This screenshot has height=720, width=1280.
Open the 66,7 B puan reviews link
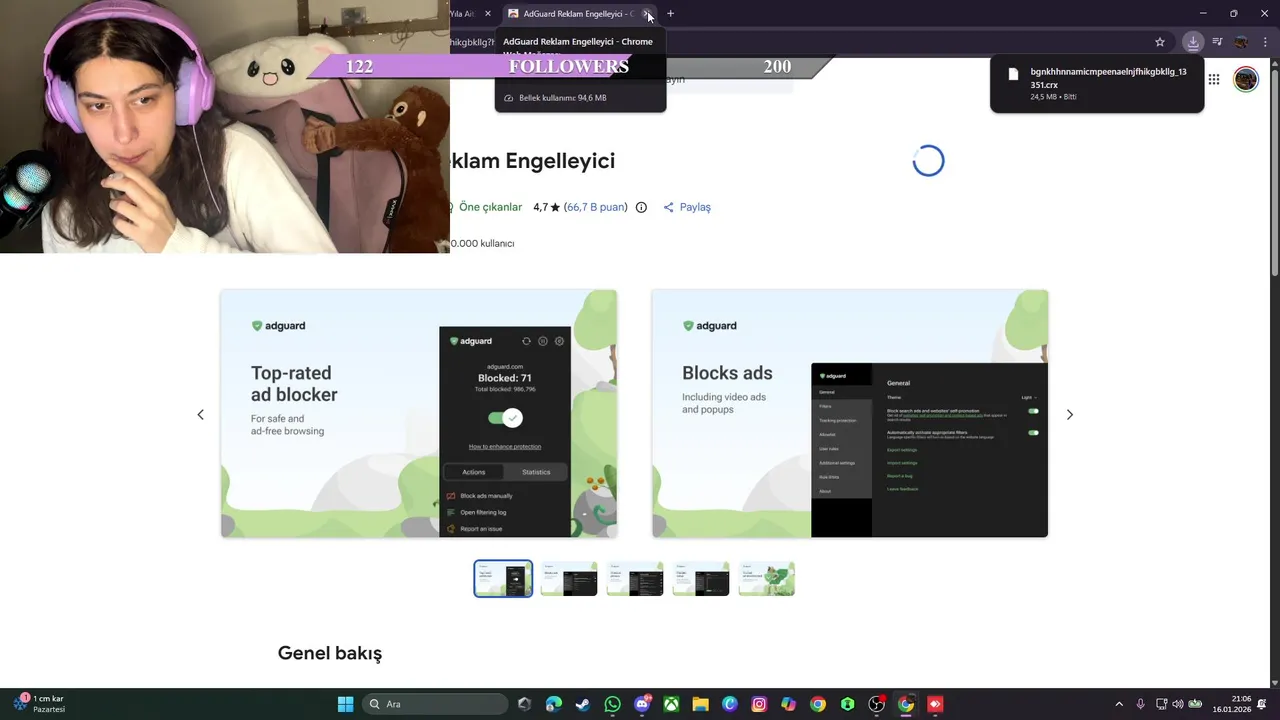click(x=596, y=207)
